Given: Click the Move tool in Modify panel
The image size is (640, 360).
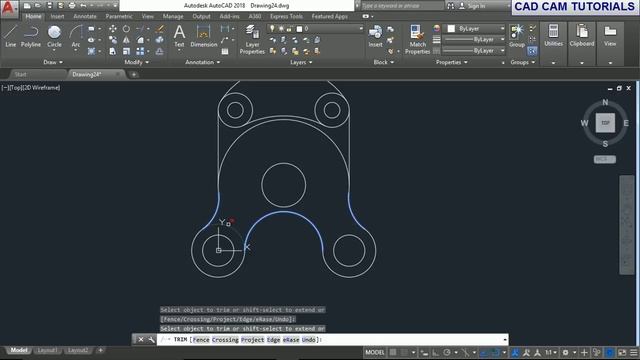Looking at the screenshot, I should pyautogui.click(x=113, y=29).
